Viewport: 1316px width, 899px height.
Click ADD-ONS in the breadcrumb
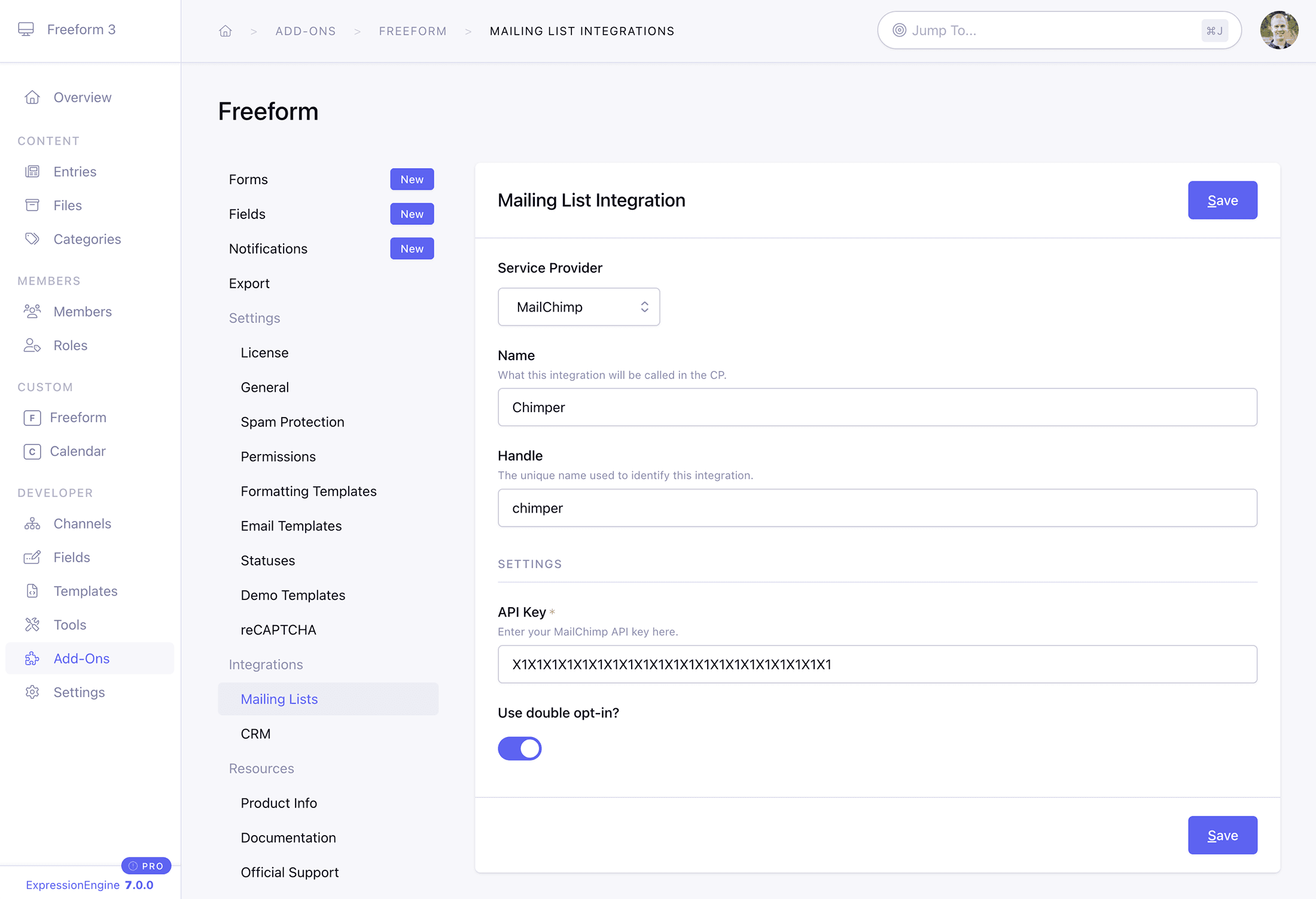tap(305, 31)
